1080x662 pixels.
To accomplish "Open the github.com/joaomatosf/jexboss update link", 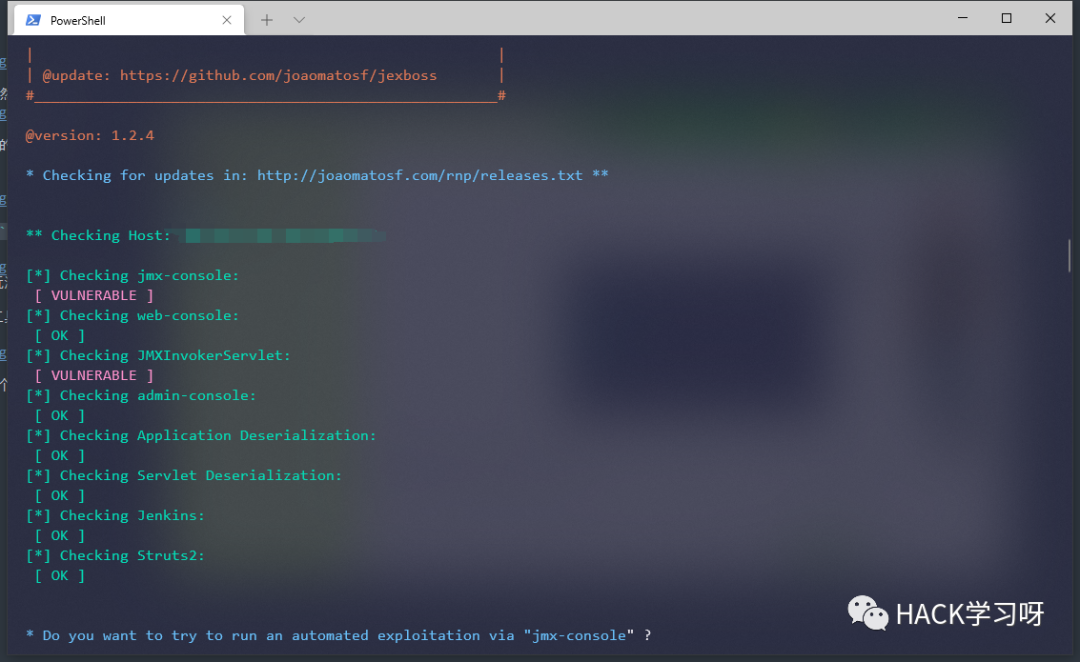I will [x=278, y=75].
